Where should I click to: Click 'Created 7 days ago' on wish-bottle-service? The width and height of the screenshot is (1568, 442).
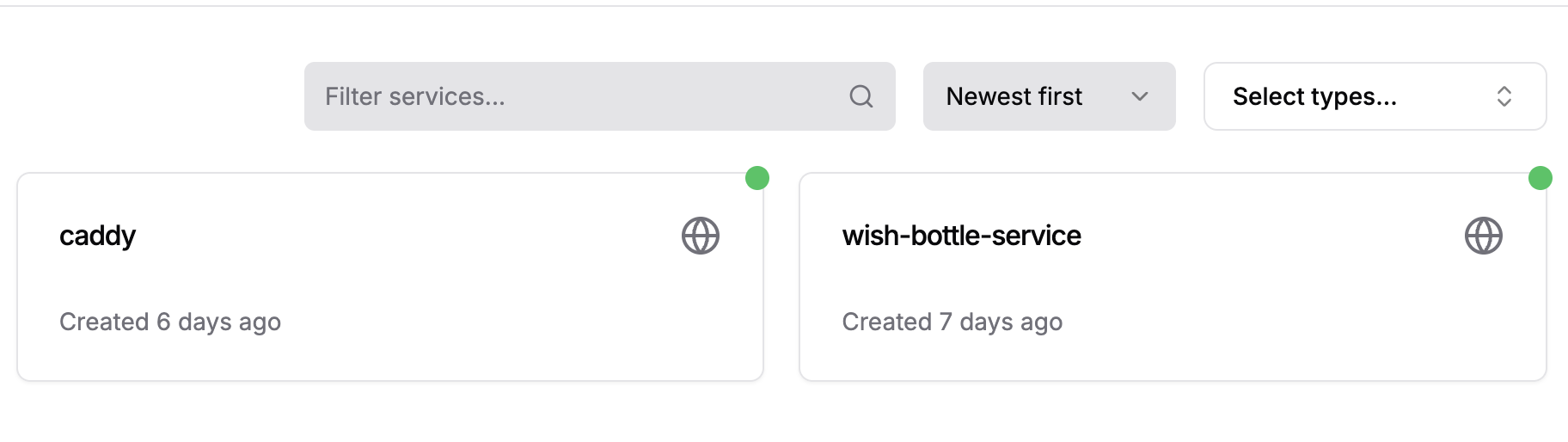click(952, 322)
